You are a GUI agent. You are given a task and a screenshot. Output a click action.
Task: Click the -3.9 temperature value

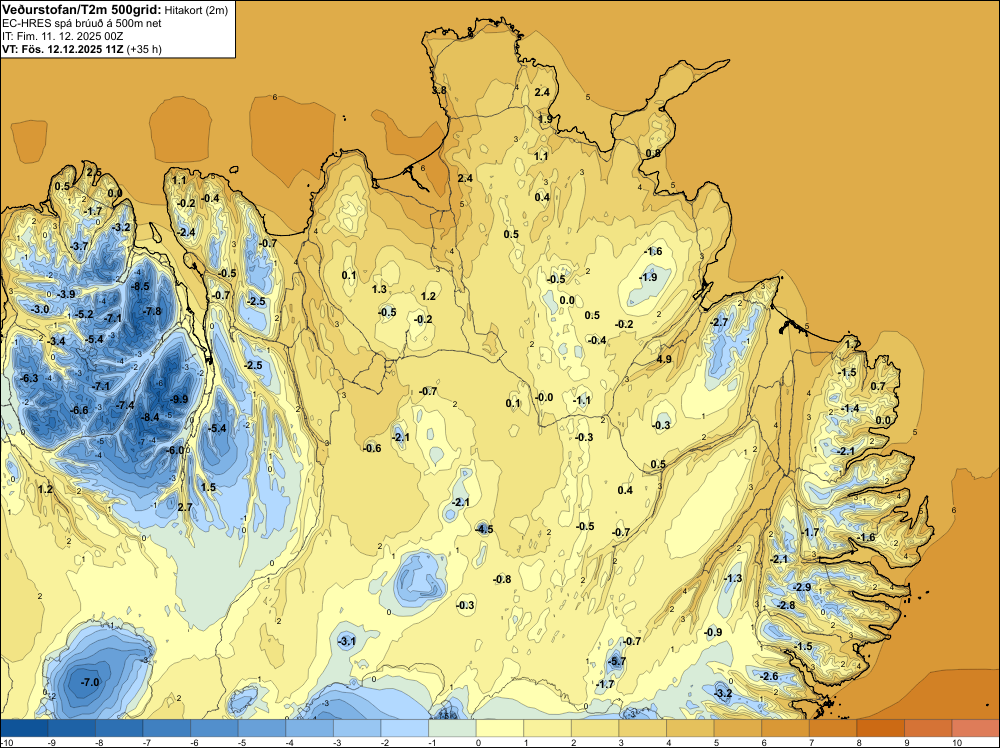pyautogui.click(x=66, y=294)
